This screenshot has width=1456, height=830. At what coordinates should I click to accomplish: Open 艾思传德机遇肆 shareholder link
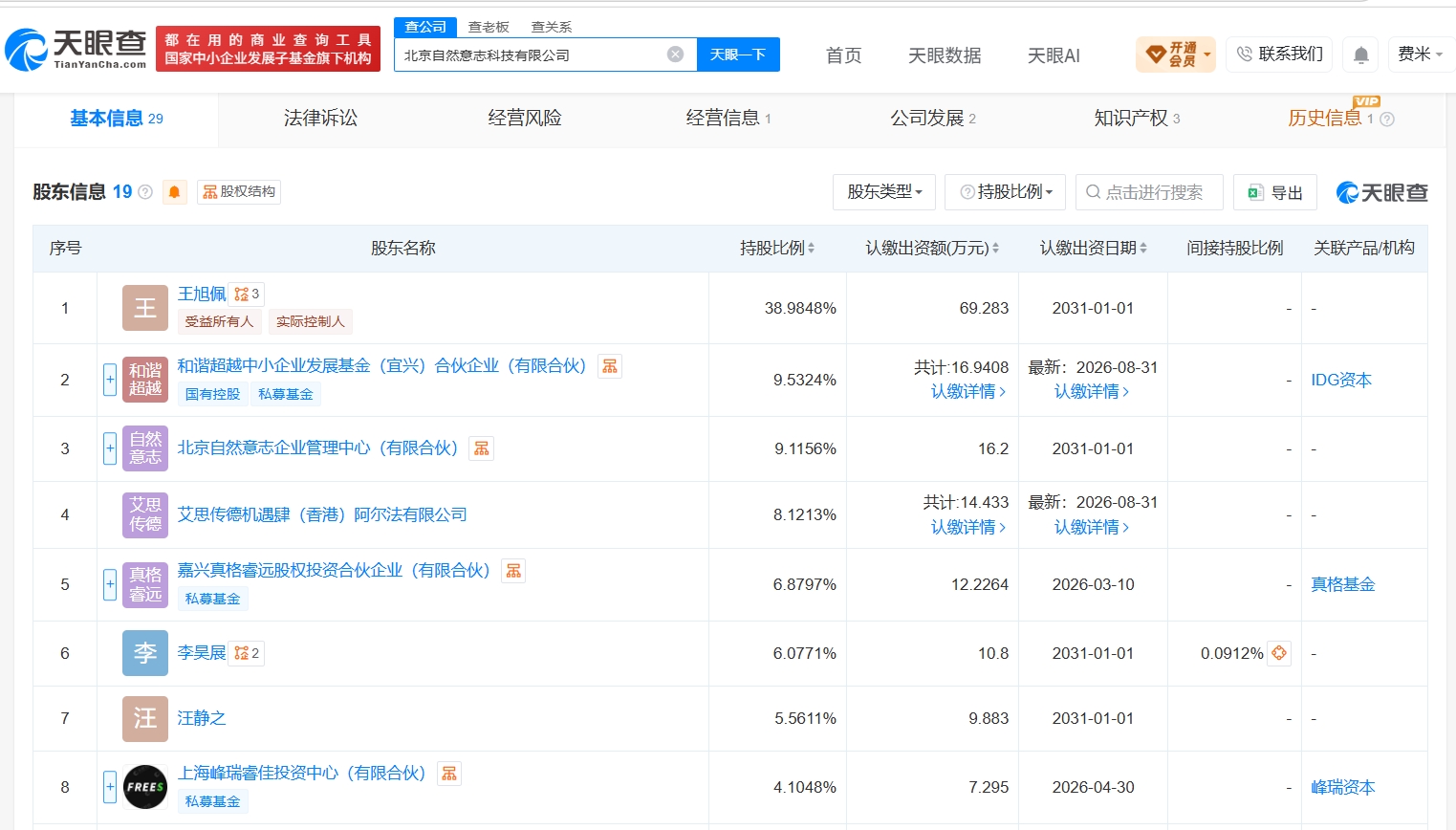tap(322, 514)
